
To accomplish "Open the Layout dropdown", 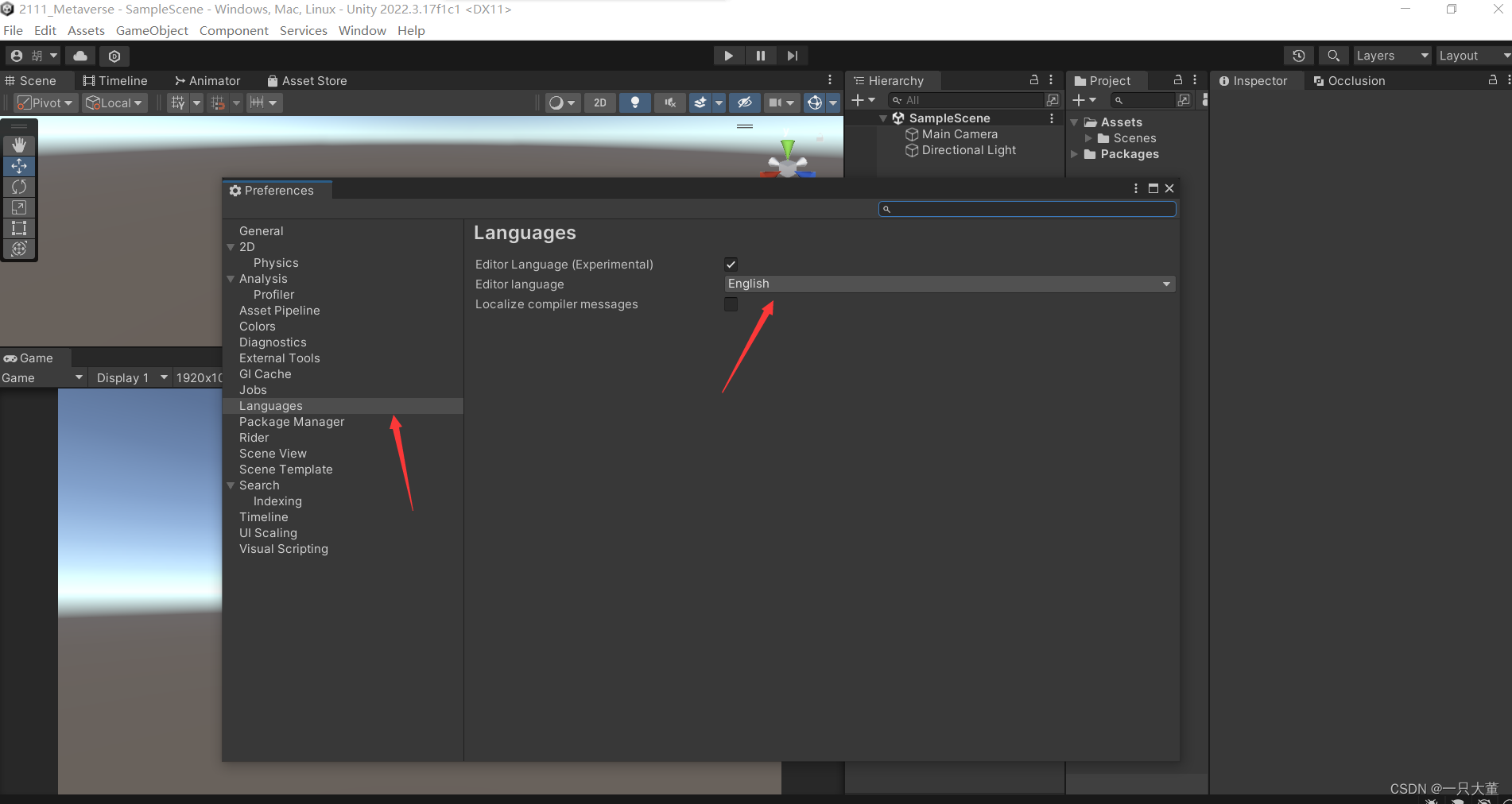I will click(1474, 56).
